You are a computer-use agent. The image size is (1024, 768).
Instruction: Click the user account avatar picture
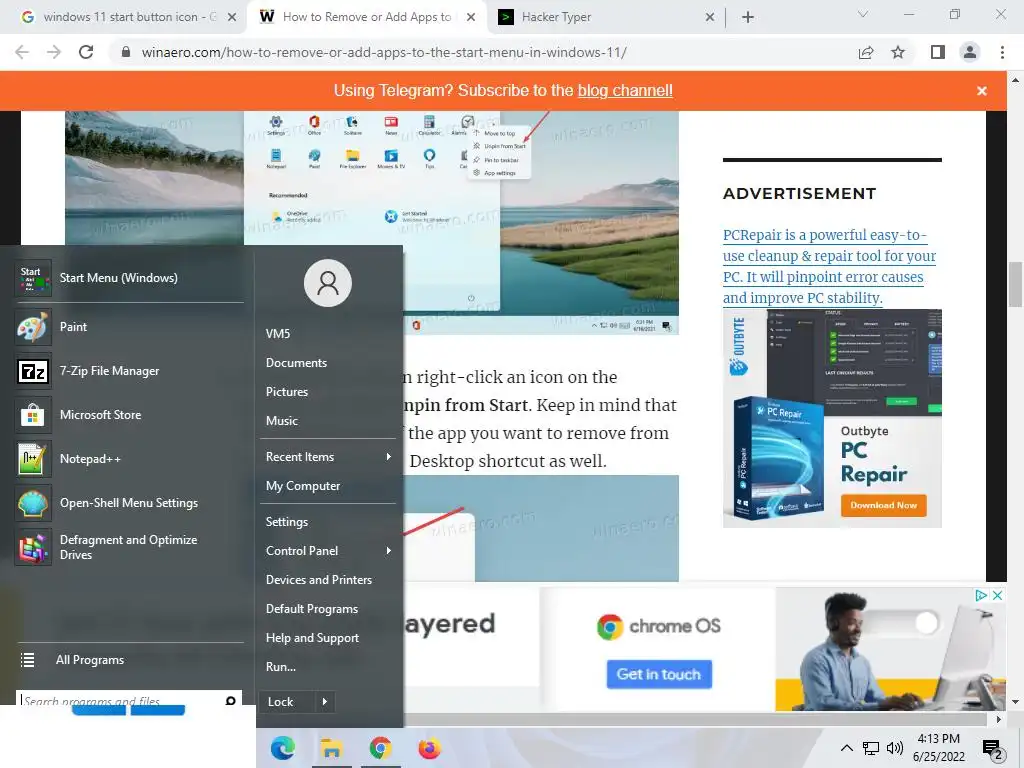click(x=328, y=283)
